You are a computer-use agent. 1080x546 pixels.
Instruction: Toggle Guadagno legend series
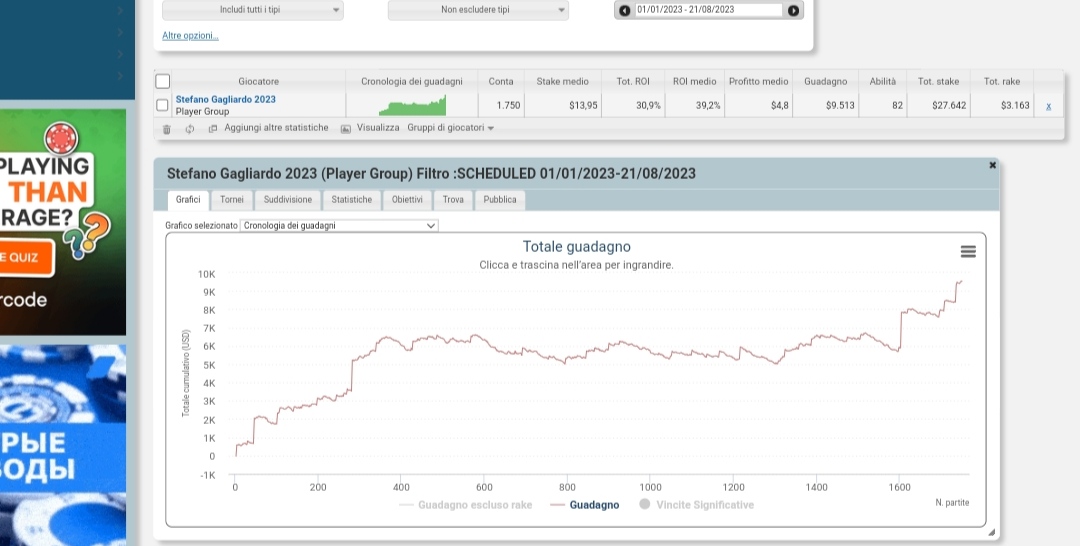[x=585, y=505]
